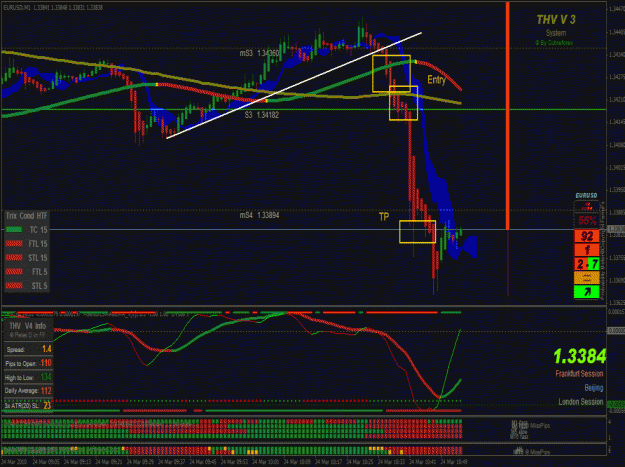The height and width of the screenshot is (467, 625).
Task: Click the red FTL 15 color bar
Action: 14,243
